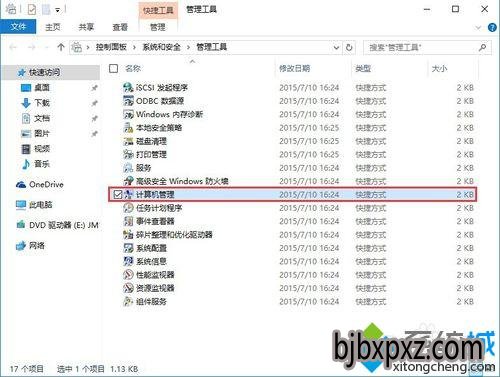The height and width of the screenshot is (377, 500).
Task: Select the 资源监视器 icon
Action: pos(128,288)
